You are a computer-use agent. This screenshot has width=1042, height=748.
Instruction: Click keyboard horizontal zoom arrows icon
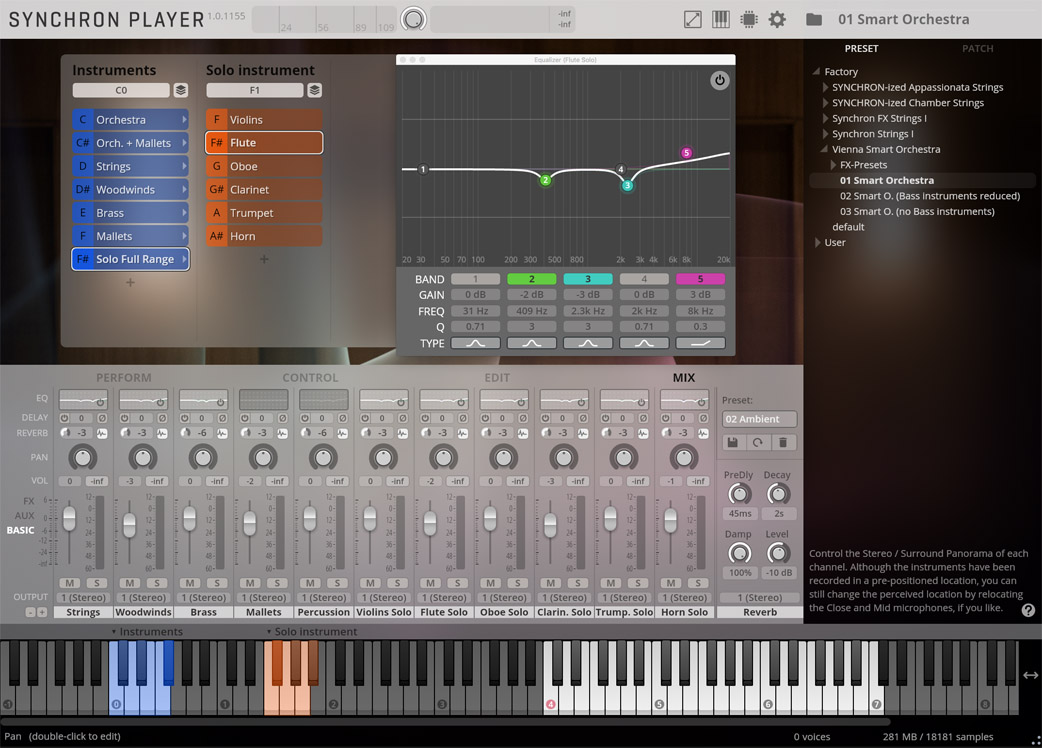(1030, 675)
